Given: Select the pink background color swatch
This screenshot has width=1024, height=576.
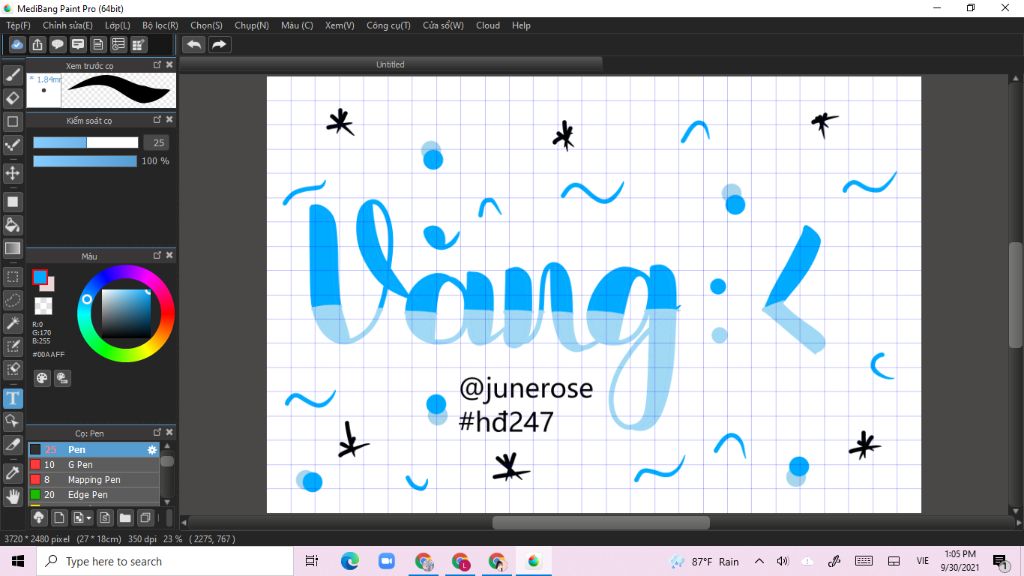Looking at the screenshot, I should [x=50, y=286].
